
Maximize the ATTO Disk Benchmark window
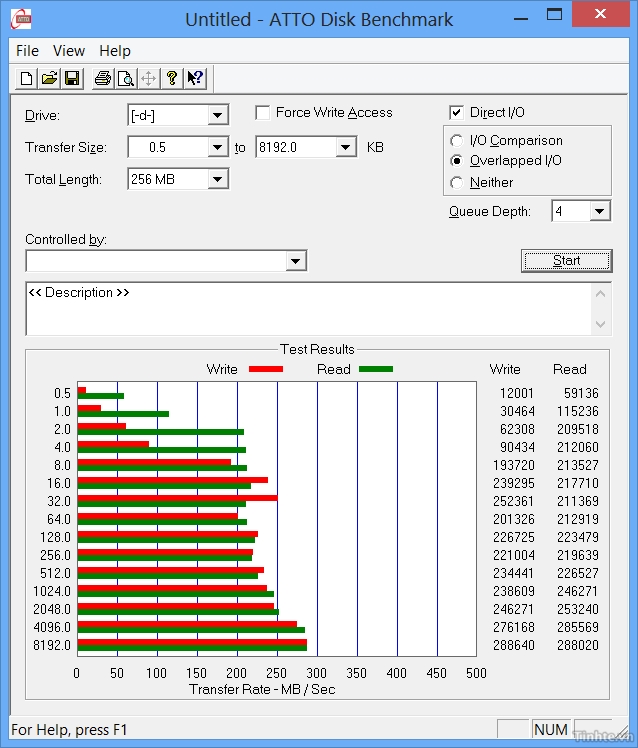[554, 15]
